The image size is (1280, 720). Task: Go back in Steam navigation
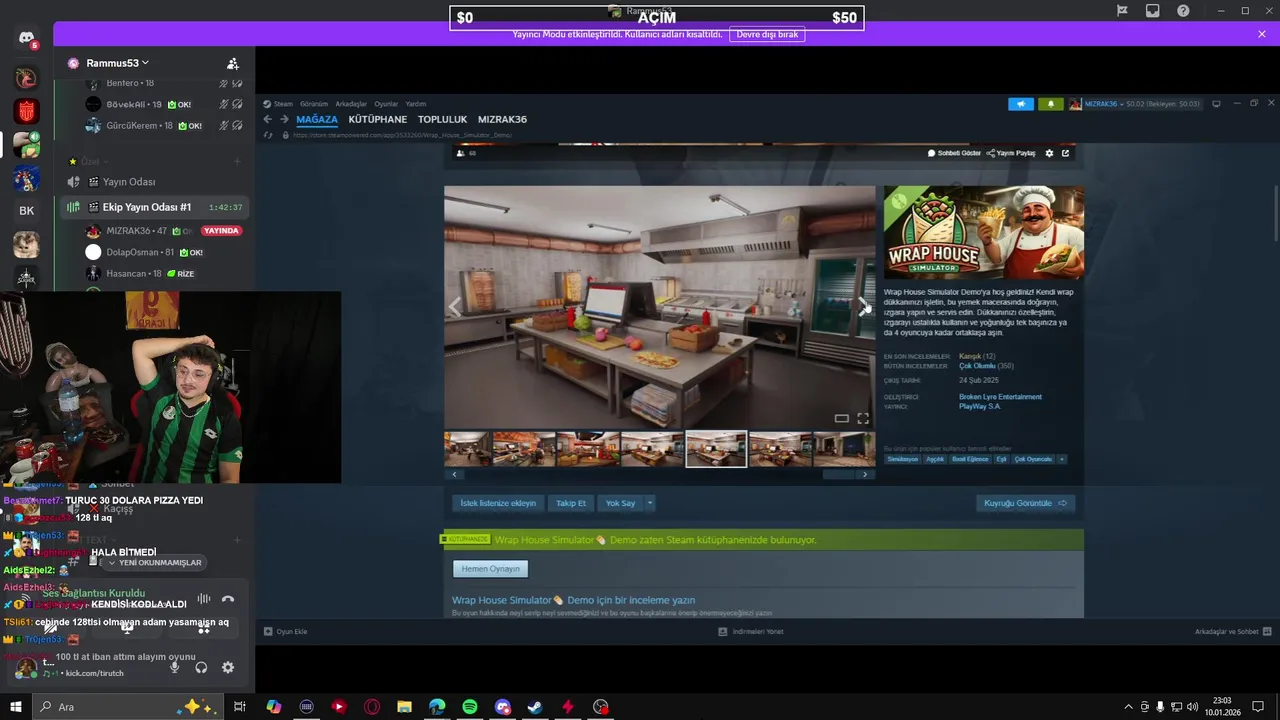pos(268,119)
